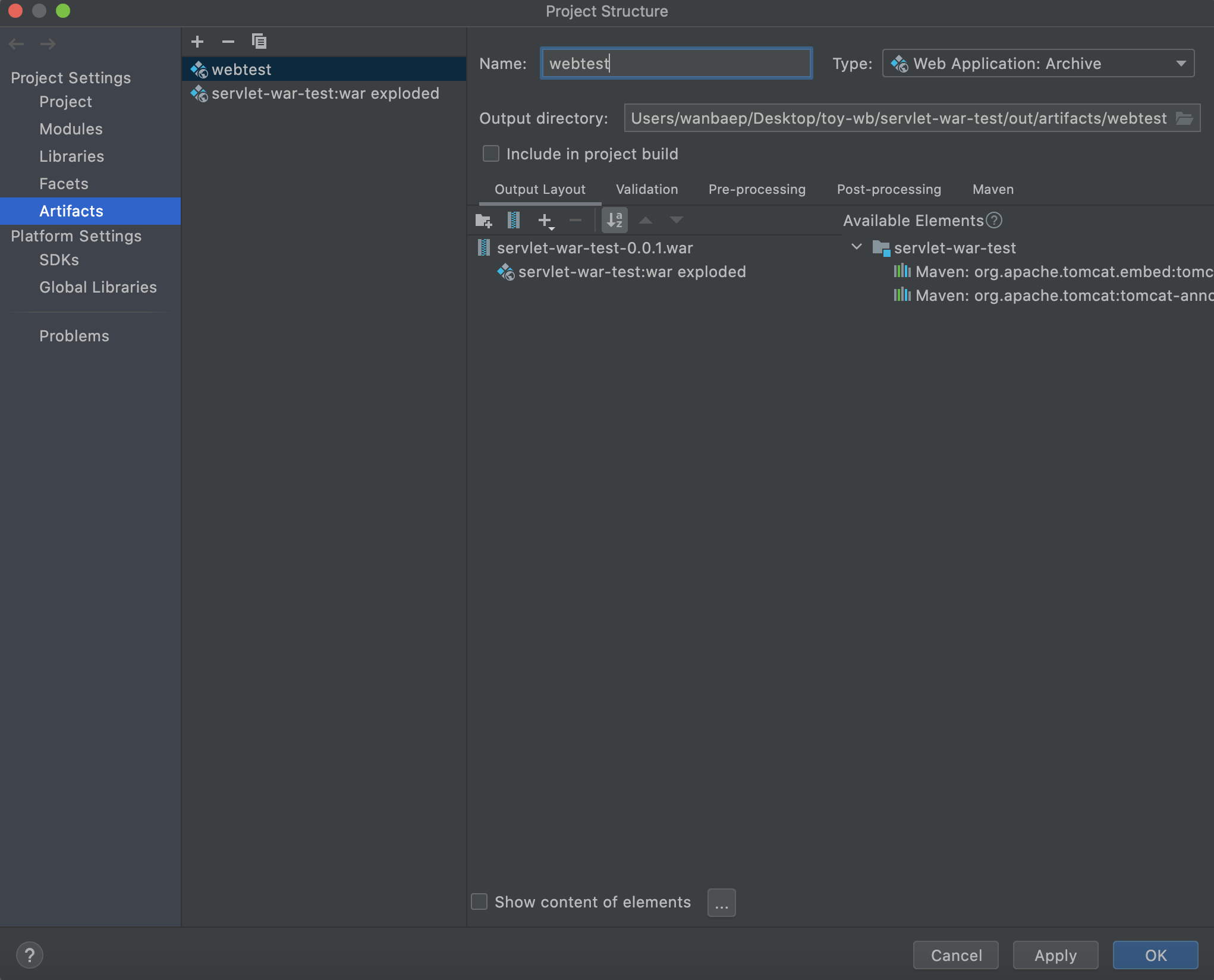The height and width of the screenshot is (980, 1214).
Task: Open the add copy of dropdown
Action: click(x=546, y=221)
